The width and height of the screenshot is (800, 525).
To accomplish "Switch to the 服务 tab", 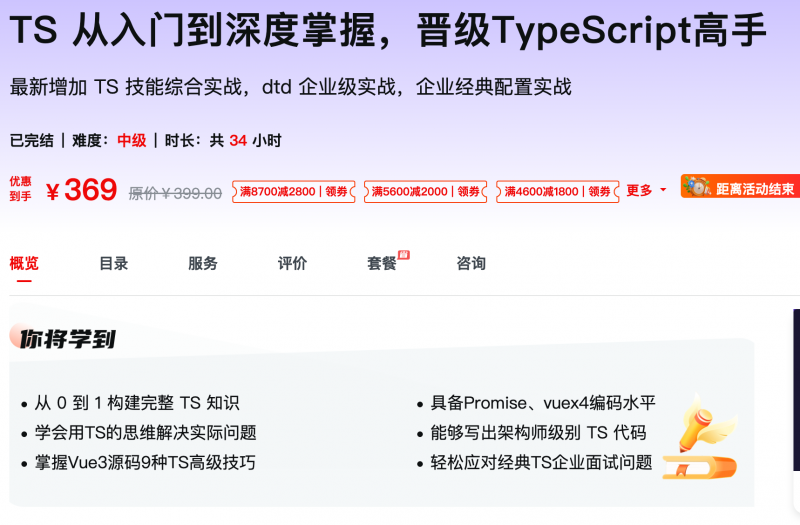I will click(x=203, y=263).
